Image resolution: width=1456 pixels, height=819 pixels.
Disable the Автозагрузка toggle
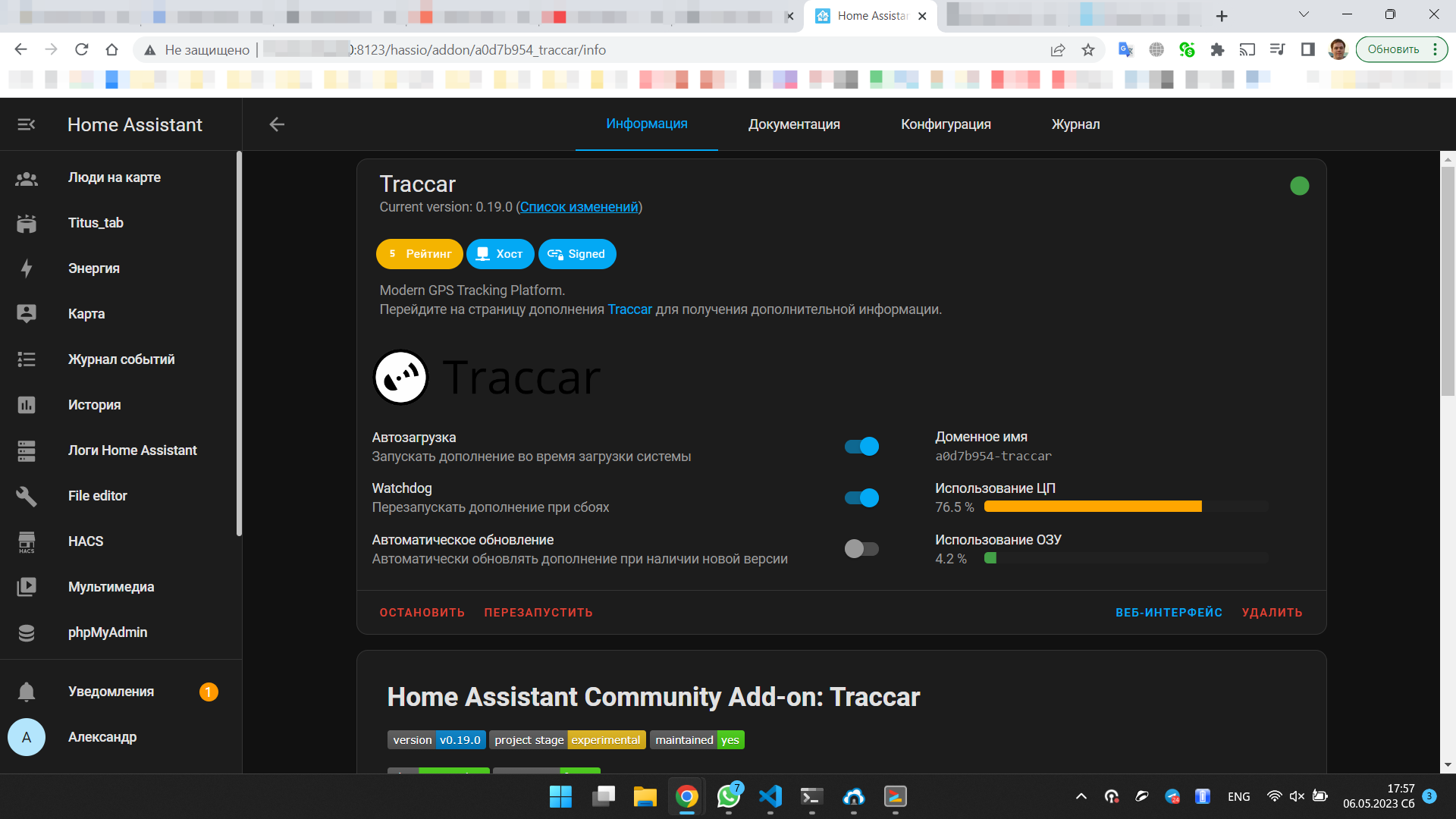[x=861, y=446]
